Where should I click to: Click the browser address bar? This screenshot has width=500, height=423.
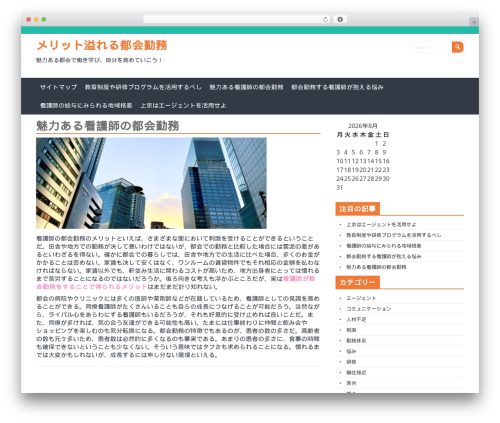237,19
